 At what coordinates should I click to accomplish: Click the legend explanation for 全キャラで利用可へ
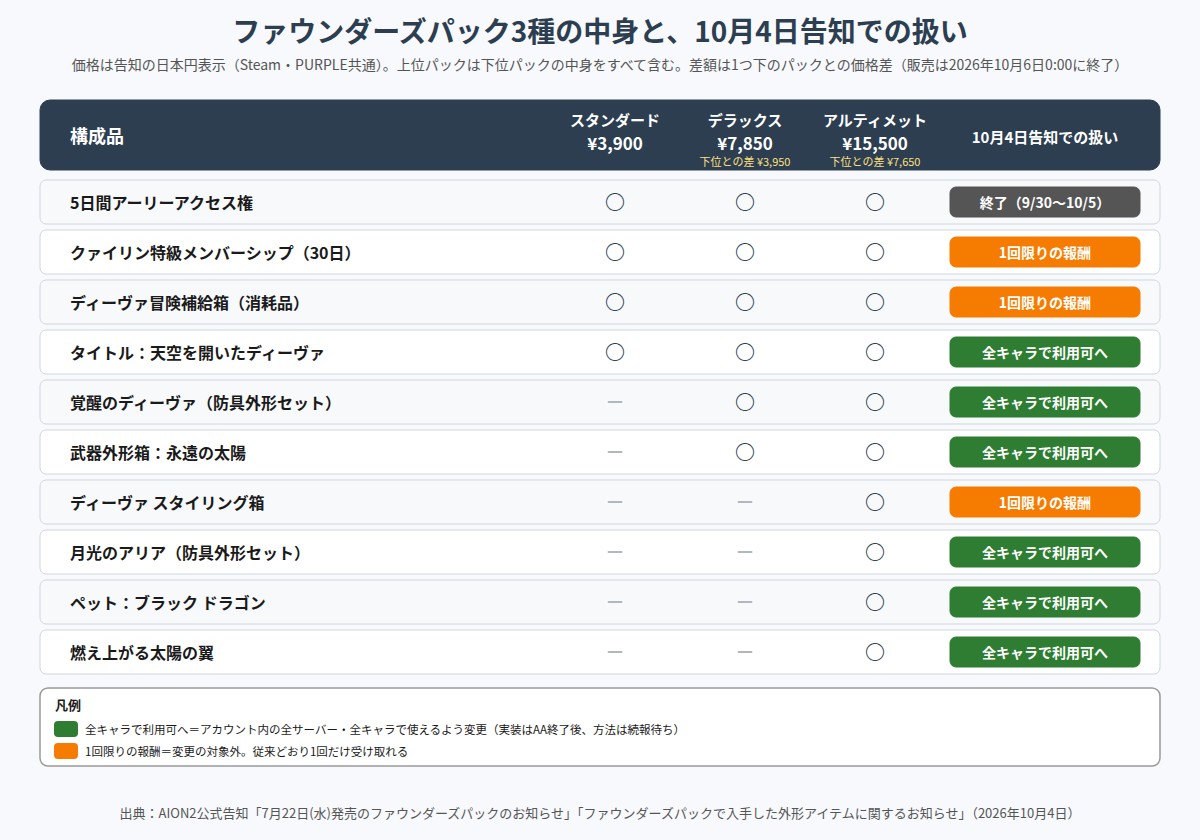[x=383, y=730]
